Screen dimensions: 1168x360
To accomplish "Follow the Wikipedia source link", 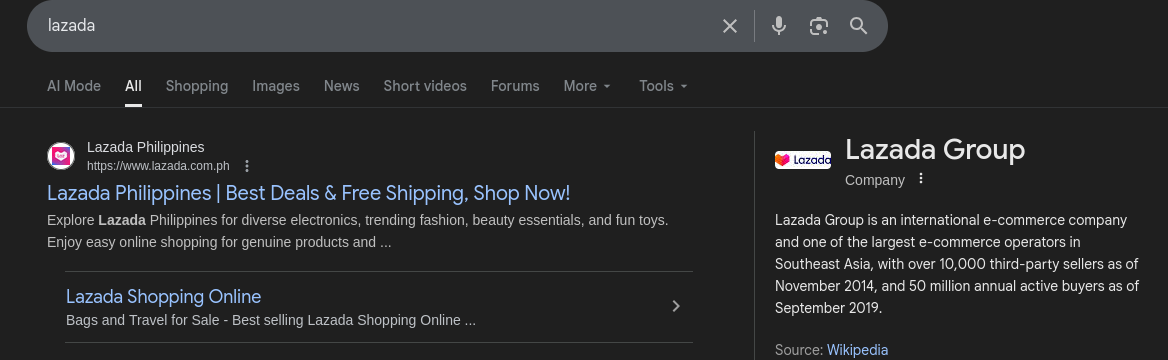I will pyautogui.click(x=857, y=350).
